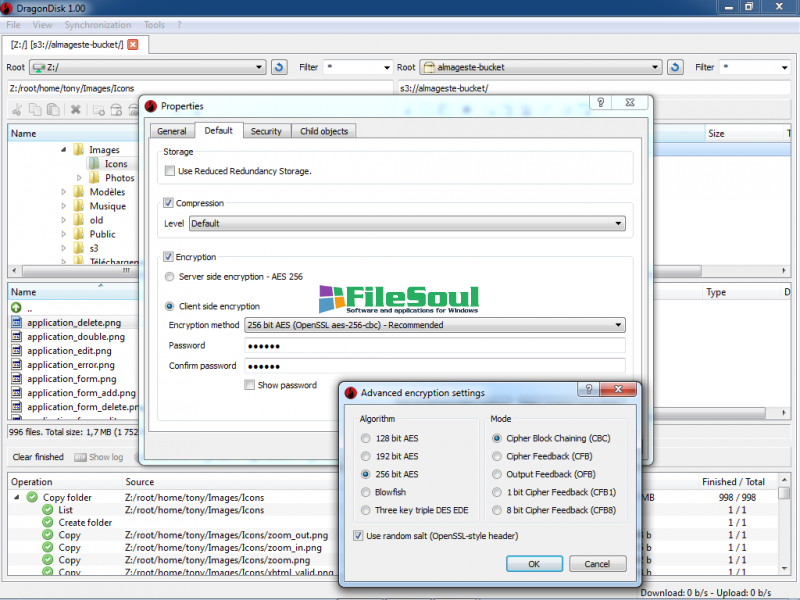
Task: Select the application_delete.png file icon
Action: pos(16,323)
